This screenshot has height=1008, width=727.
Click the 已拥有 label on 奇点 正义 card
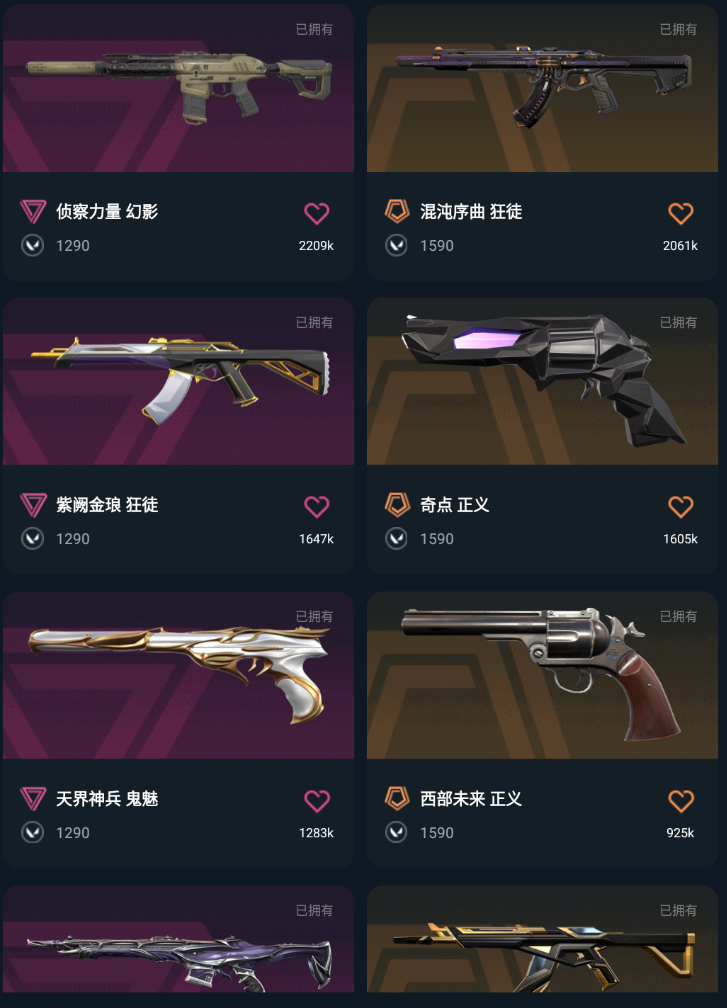click(678, 323)
